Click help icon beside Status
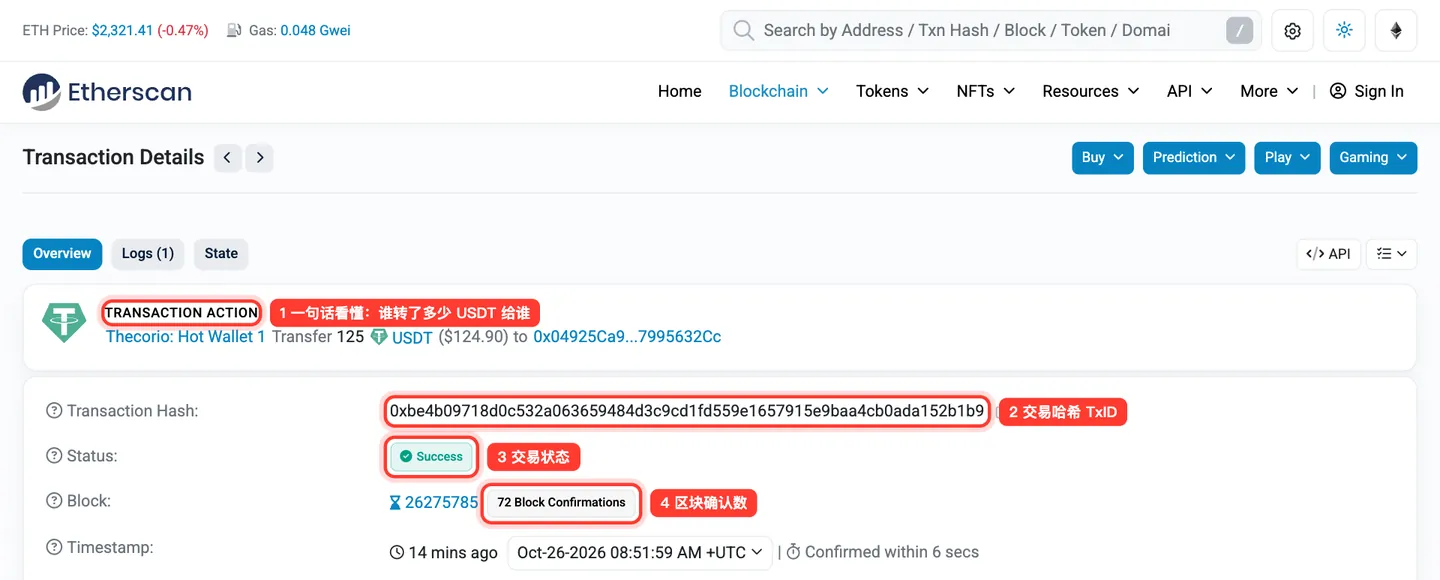Image resolution: width=1440 pixels, height=580 pixels. point(54,456)
